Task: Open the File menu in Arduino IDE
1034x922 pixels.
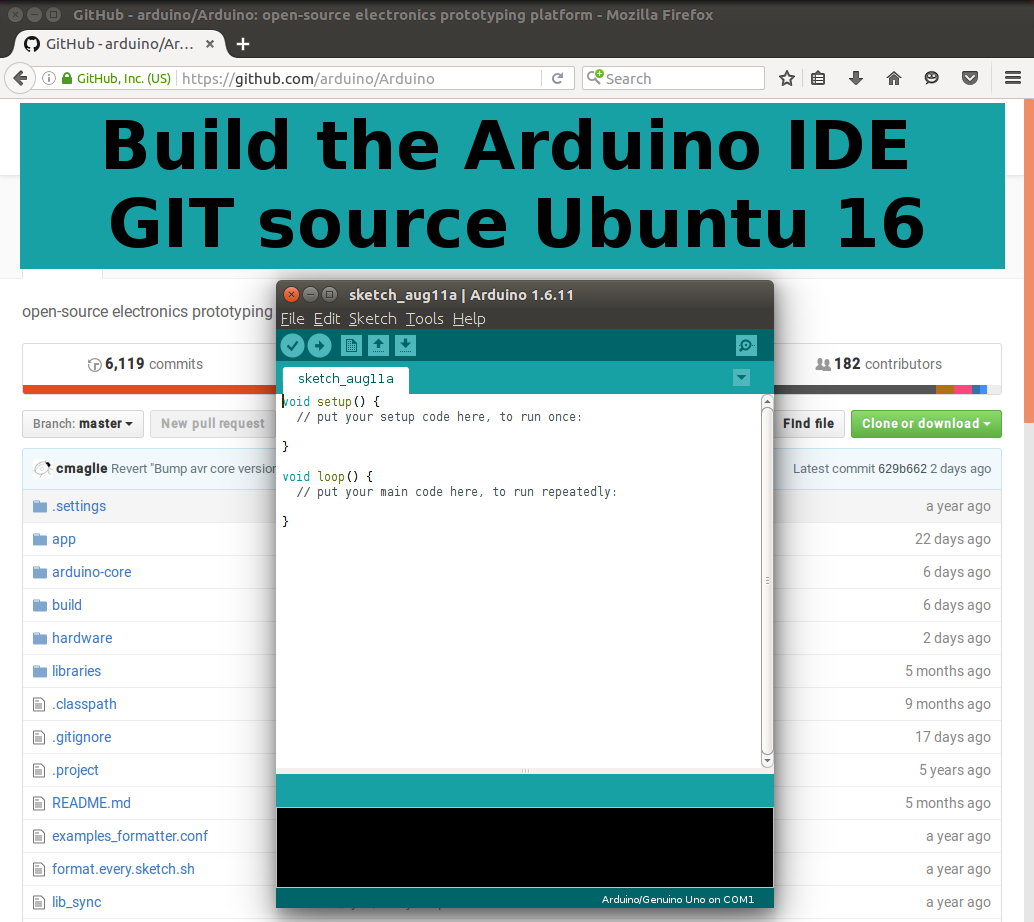Action: 292,319
